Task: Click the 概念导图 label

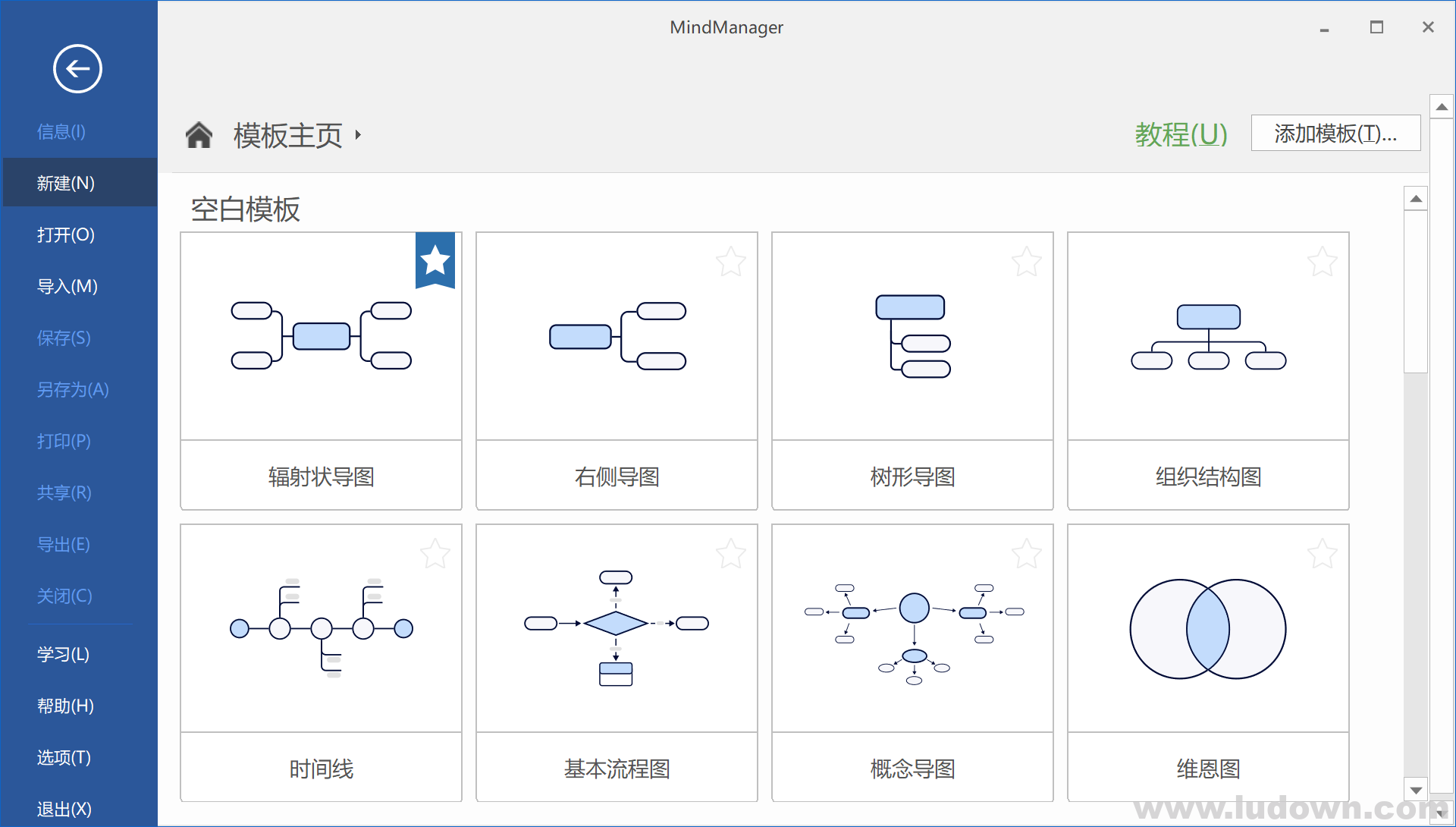Action: pyautogui.click(x=913, y=769)
